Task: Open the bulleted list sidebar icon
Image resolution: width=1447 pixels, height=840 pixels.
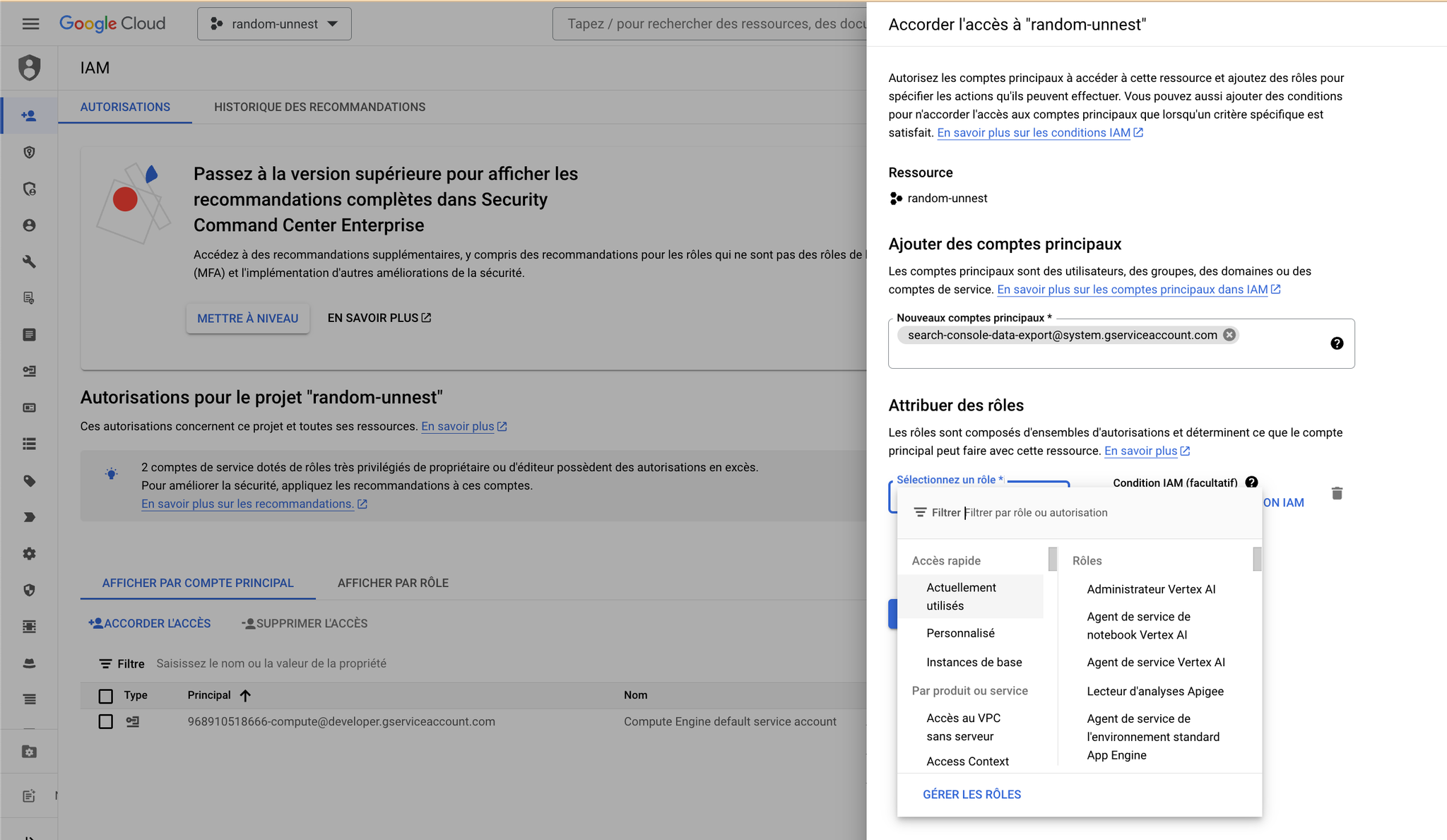Action: (x=29, y=444)
